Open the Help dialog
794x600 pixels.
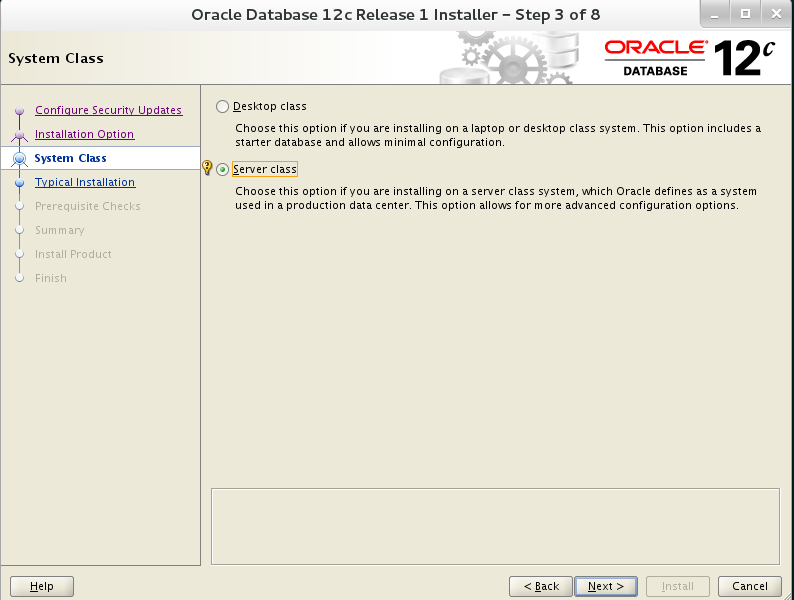click(x=42, y=586)
